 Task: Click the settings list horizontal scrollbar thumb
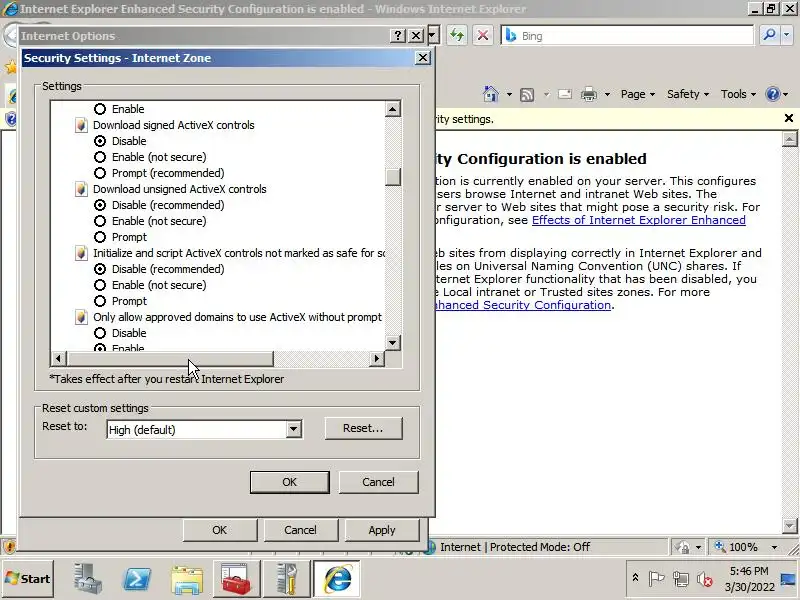(x=170, y=359)
